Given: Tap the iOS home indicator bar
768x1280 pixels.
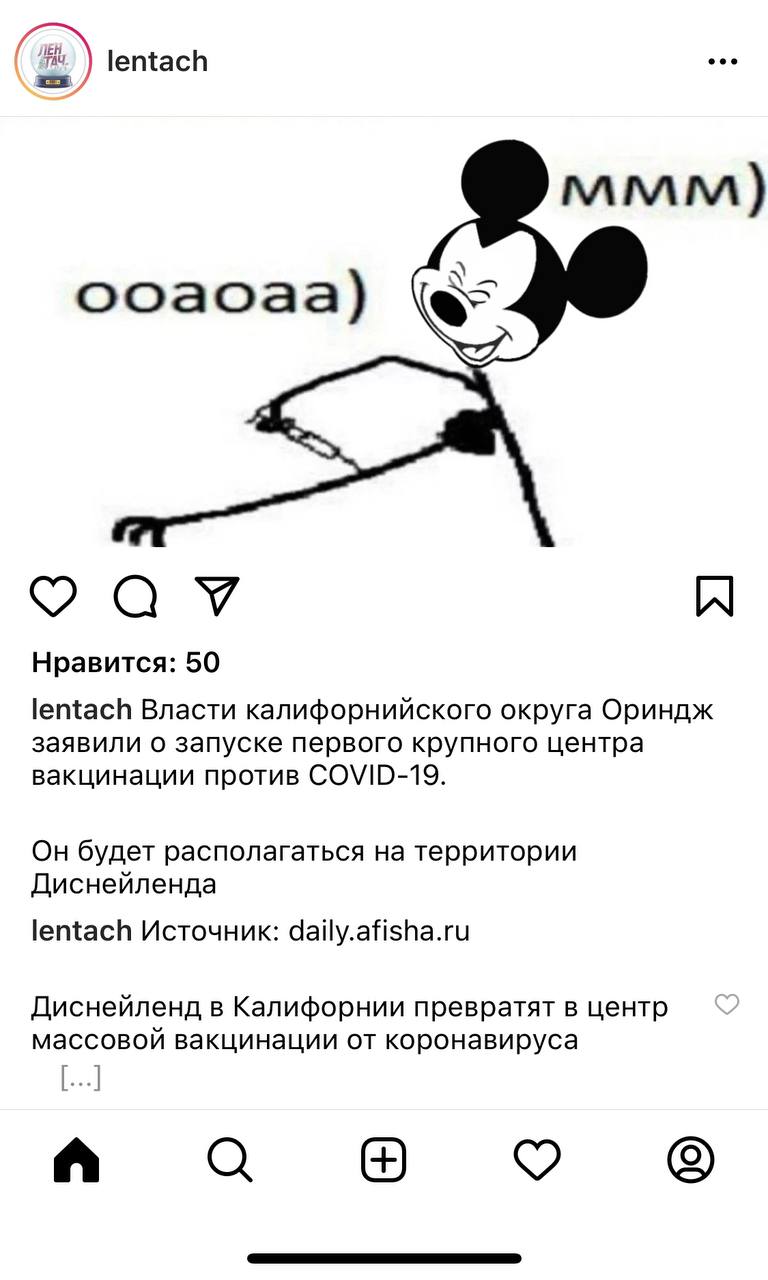Looking at the screenshot, I should pyautogui.click(x=384, y=1258).
